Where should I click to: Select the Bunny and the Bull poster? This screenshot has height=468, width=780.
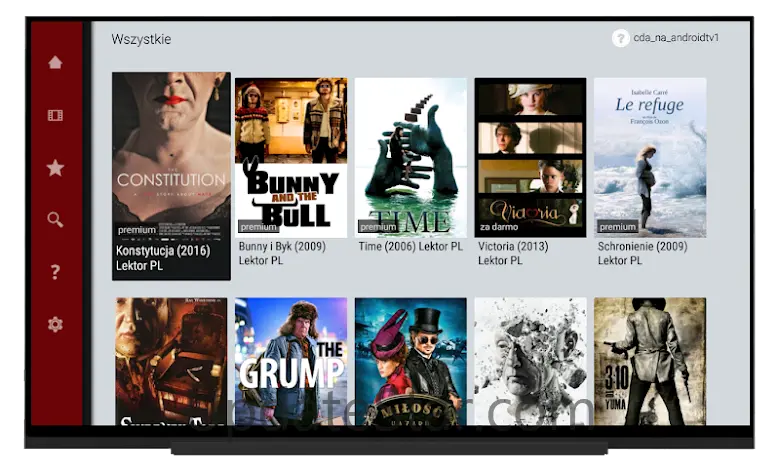291,157
